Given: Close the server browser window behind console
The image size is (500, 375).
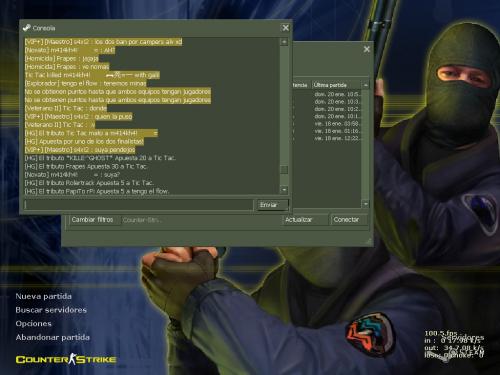Looking at the screenshot, I should pos(367,49).
